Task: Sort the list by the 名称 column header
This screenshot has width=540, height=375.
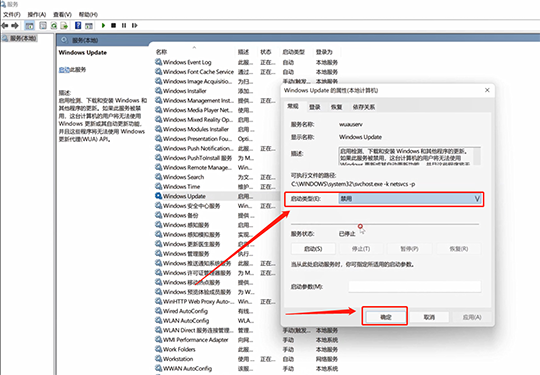Action: [161, 52]
